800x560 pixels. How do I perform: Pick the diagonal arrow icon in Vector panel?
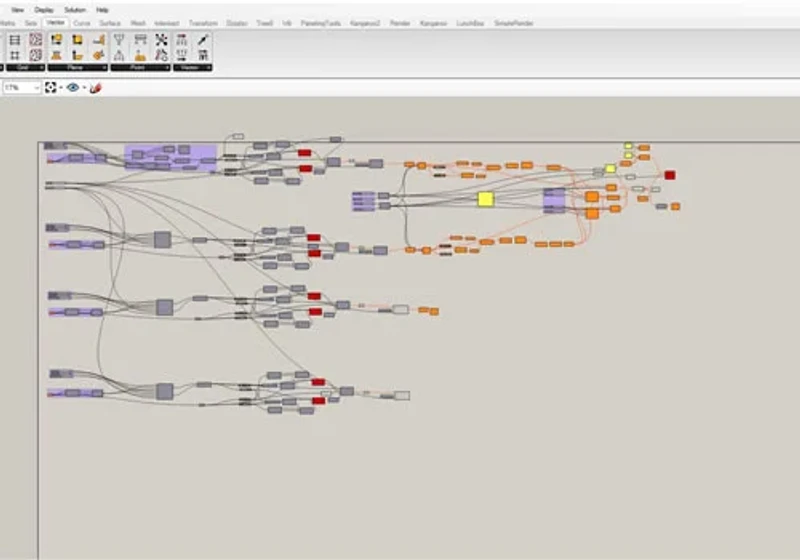click(203, 40)
